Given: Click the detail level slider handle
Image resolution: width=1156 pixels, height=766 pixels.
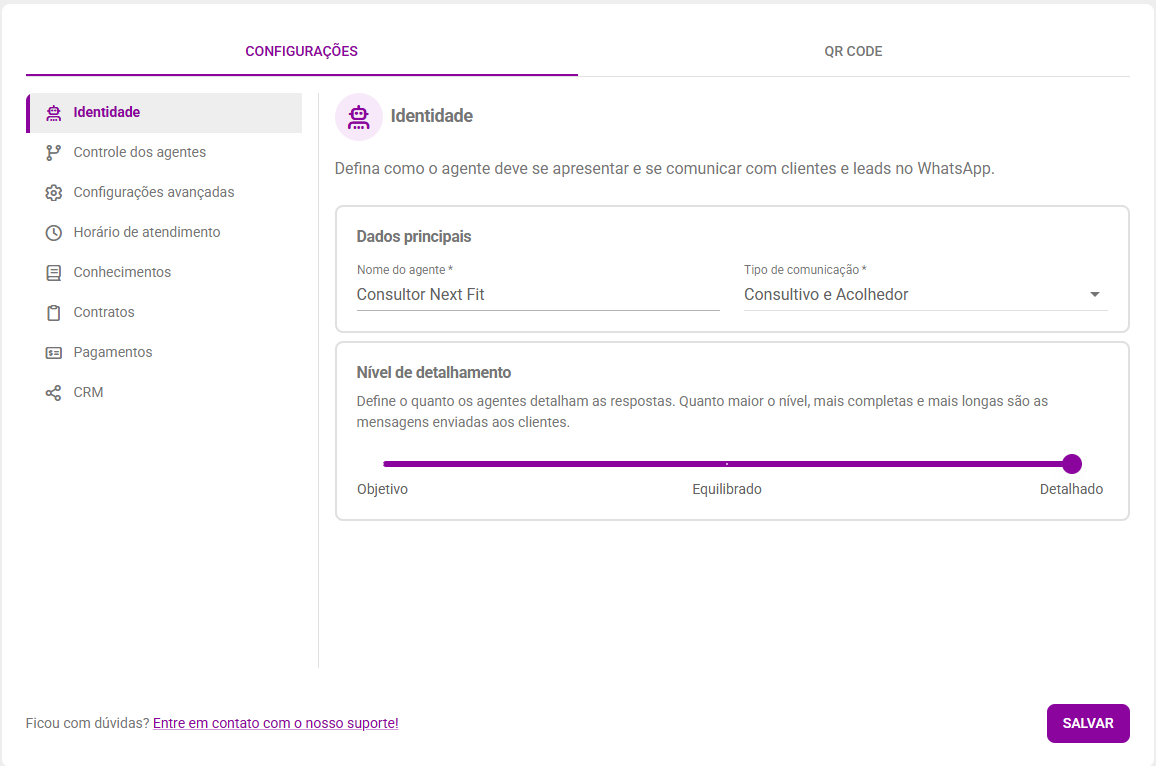Looking at the screenshot, I should (x=1072, y=464).
